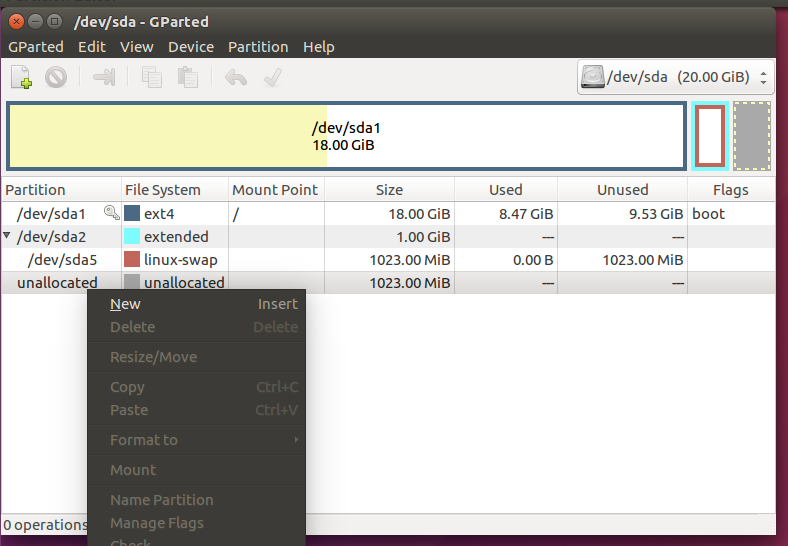Select the /dev/sda2 partition row
The image size is (788, 546).
388,237
